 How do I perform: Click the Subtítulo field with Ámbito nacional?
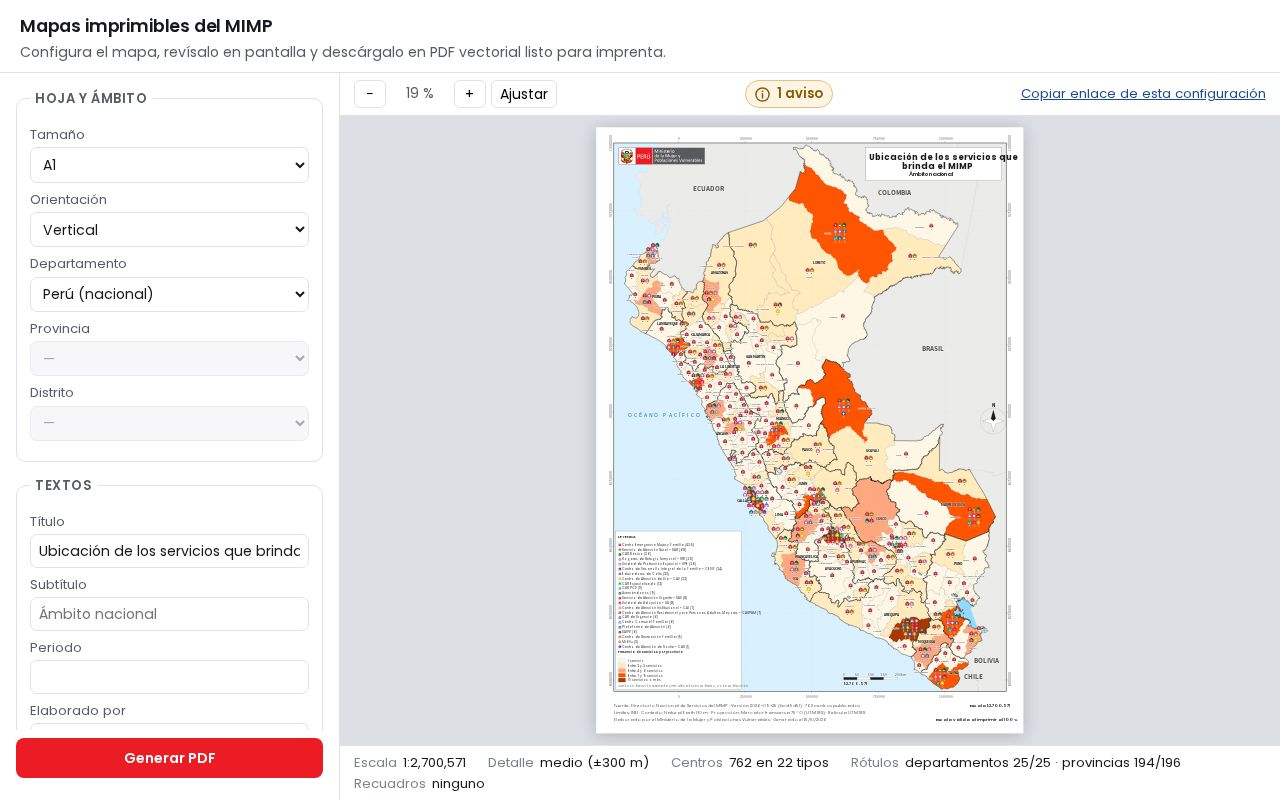pyautogui.click(x=169, y=614)
